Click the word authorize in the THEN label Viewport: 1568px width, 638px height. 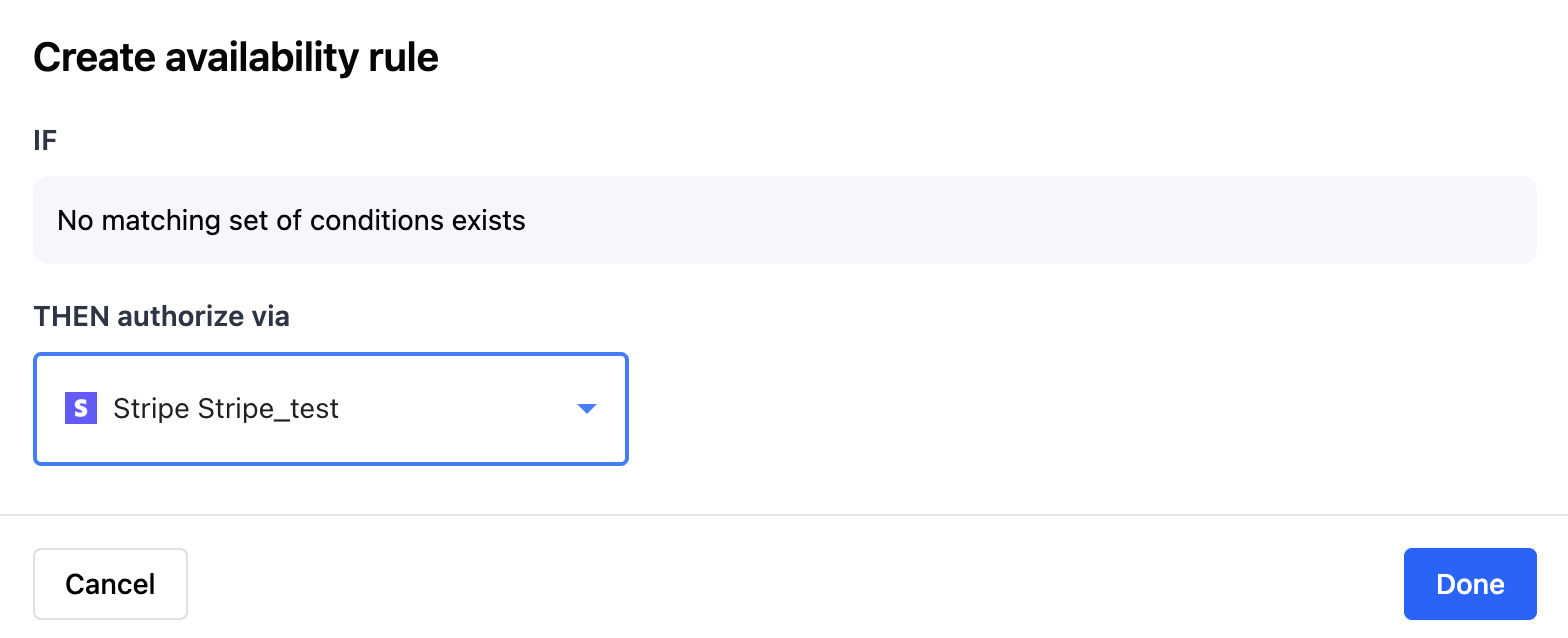177,317
